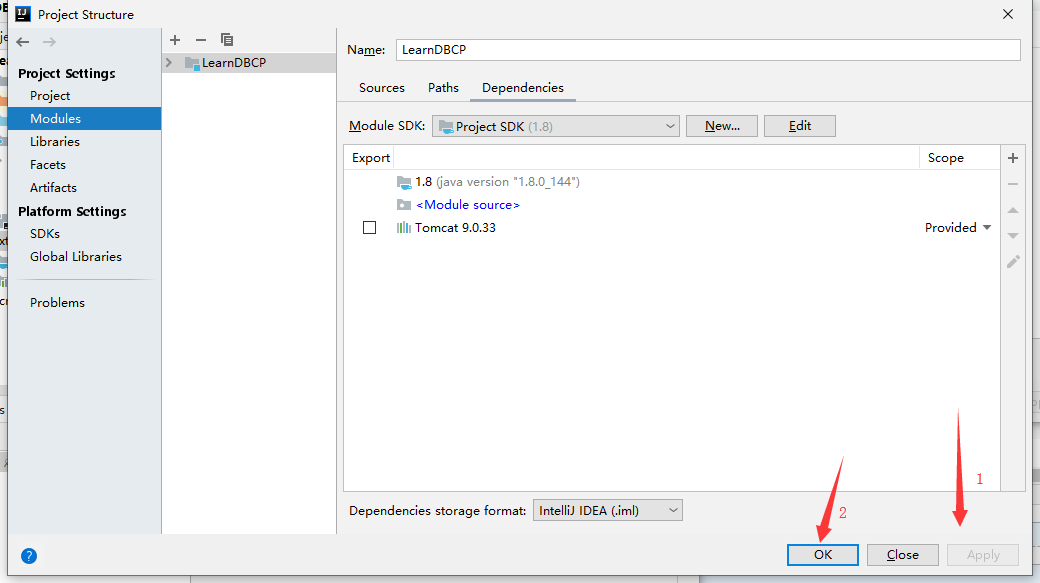Expand the LearnDBCP module tree node
The image size is (1040, 583).
point(169,62)
